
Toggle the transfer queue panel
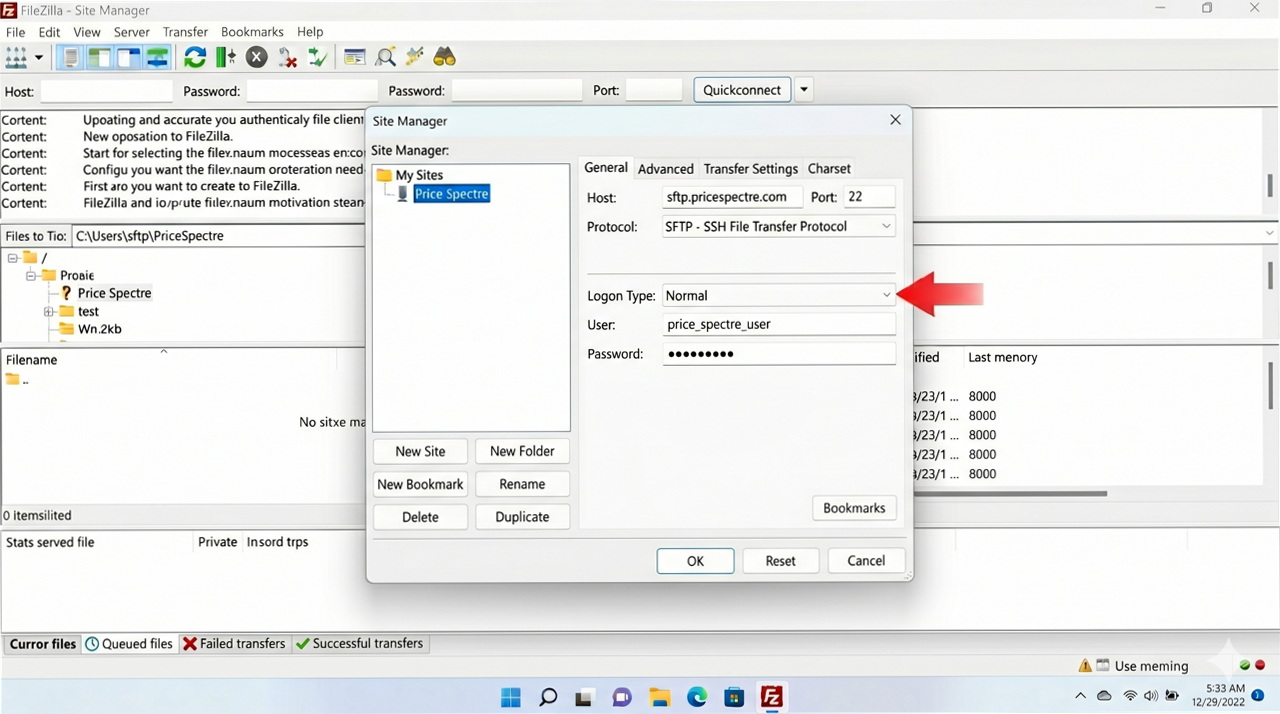click(x=157, y=57)
